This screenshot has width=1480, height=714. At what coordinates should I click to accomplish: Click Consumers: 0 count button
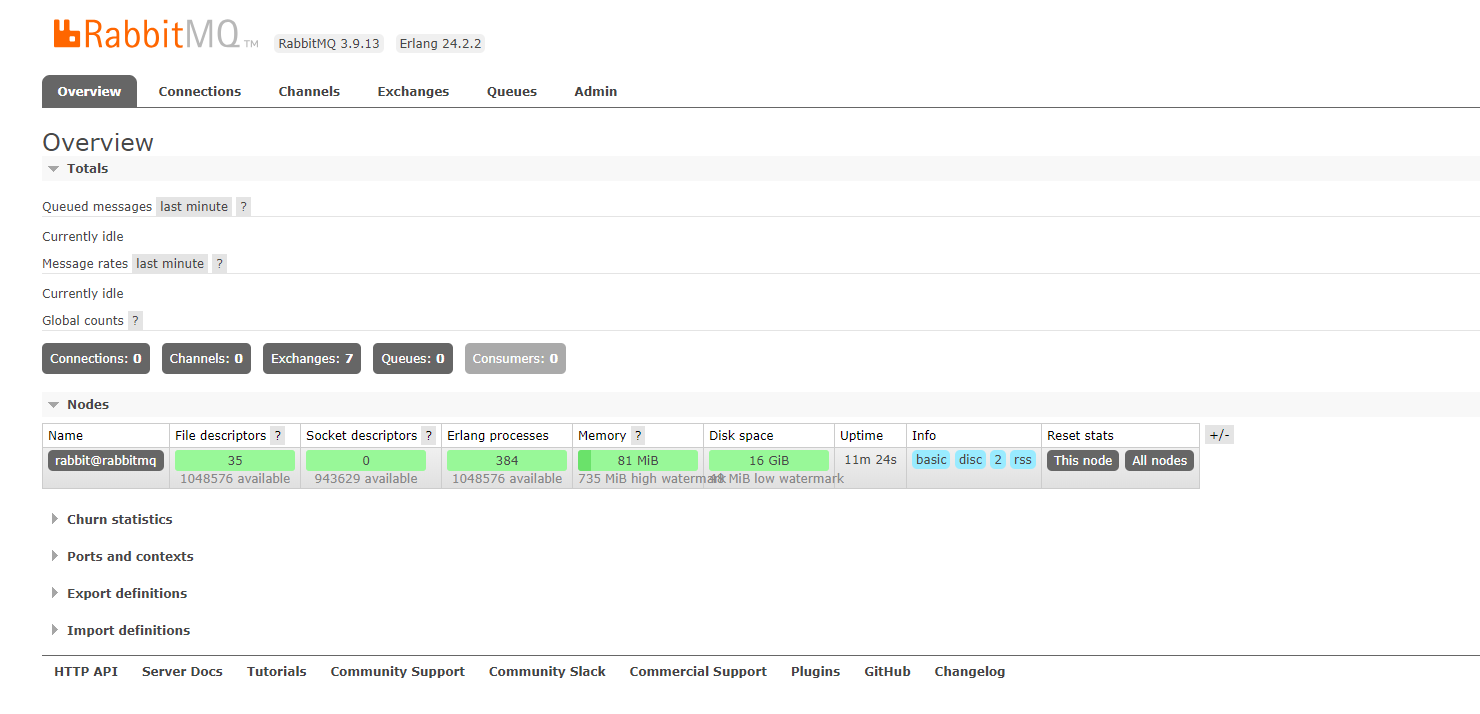pyautogui.click(x=515, y=359)
